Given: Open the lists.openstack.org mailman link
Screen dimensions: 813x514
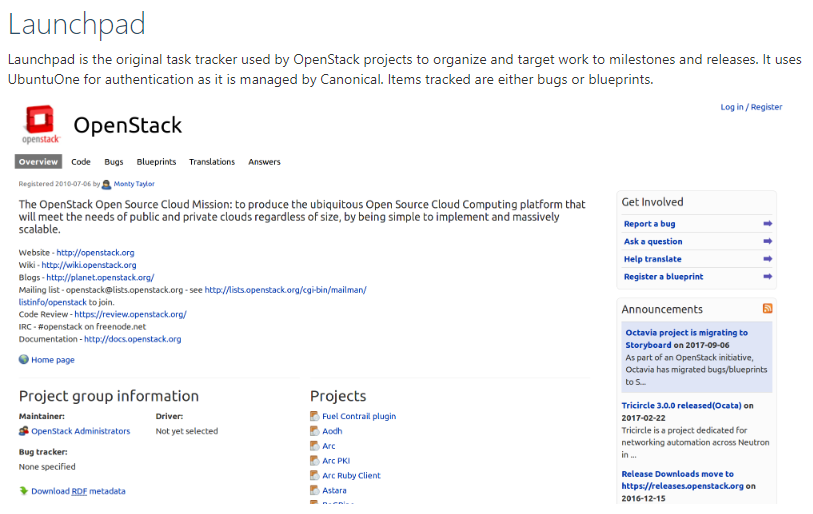Looking at the screenshot, I should [x=285, y=290].
